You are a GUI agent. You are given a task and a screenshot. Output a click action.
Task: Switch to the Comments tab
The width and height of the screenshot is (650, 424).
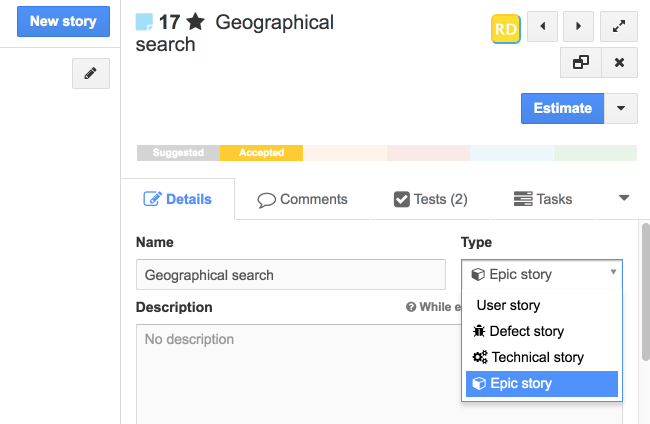tap(302, 199)
